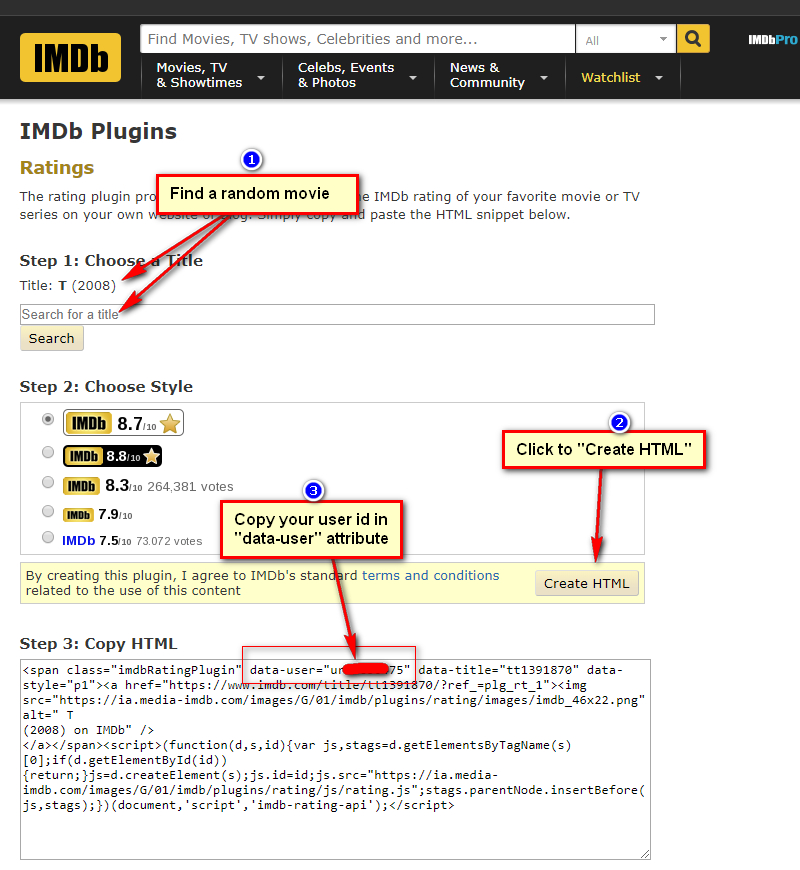
Task: Click the black 8.8 rating badge
Action: pos(112,456)
